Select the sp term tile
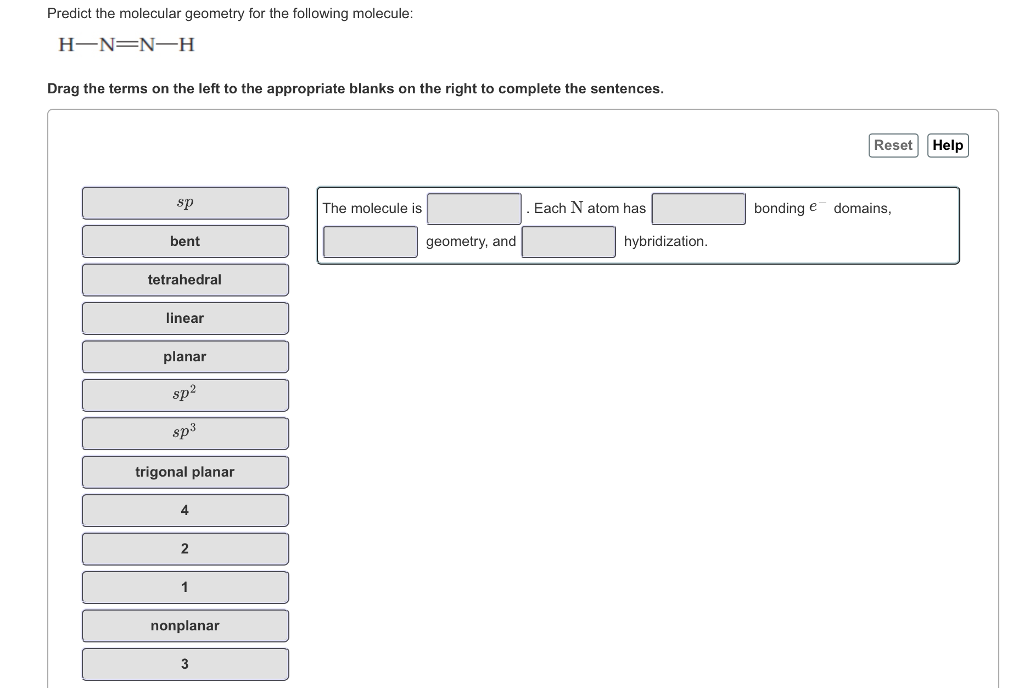The width and height of the screenshot is (1024, 688). pos(185,203)
